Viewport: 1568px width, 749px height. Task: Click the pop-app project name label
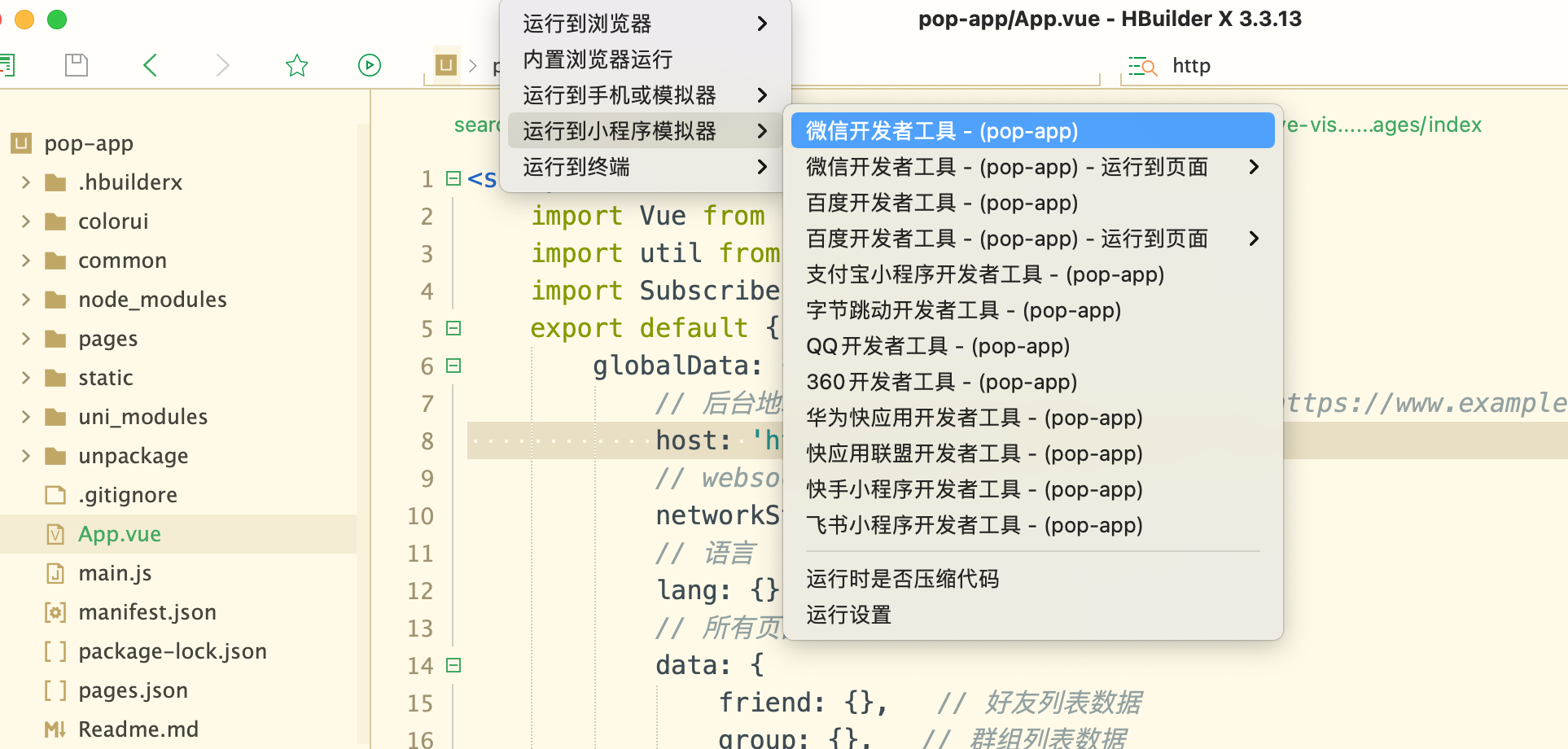click(89, 144)
